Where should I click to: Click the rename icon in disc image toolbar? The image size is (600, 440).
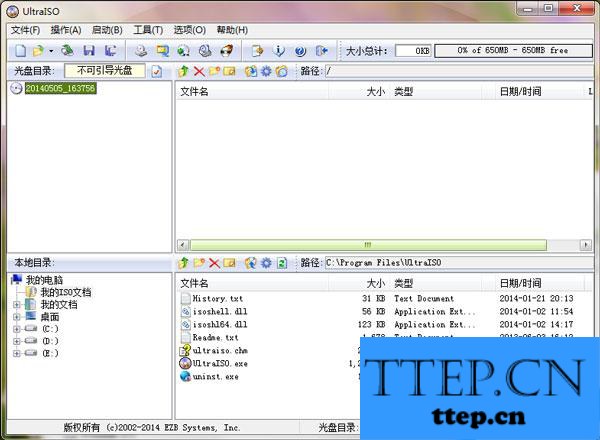pyautogui.click(x=229, y=71)
